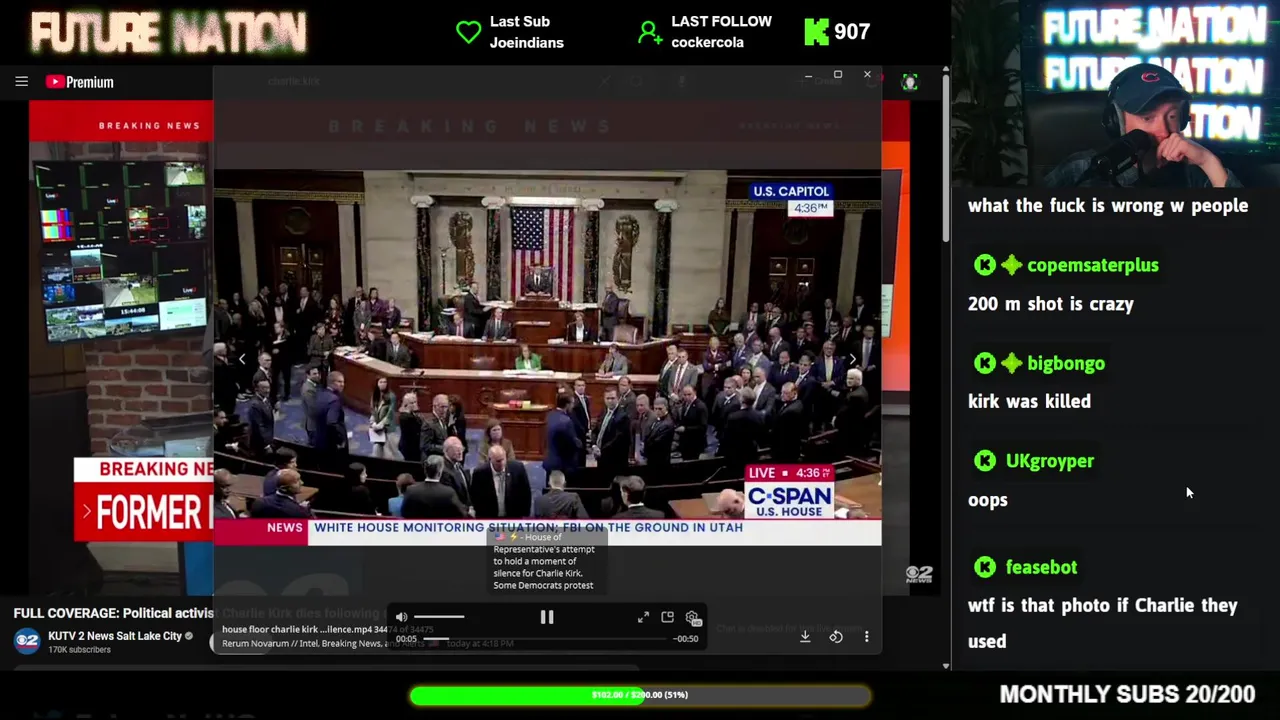
Task: Open the viewer's three-dot more menu
Action: [x=866, y=636]
